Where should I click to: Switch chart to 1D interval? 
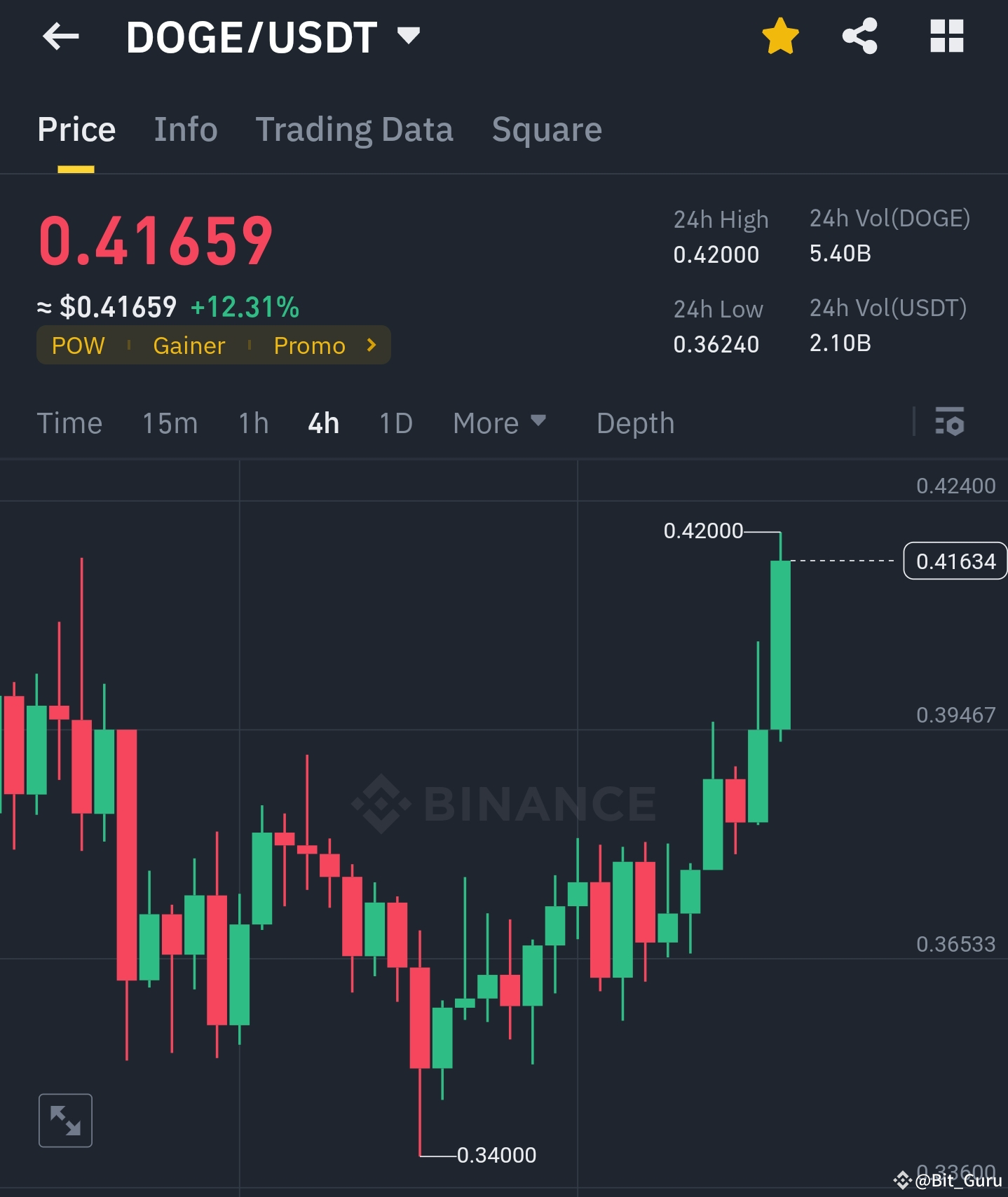click(395, 423)
